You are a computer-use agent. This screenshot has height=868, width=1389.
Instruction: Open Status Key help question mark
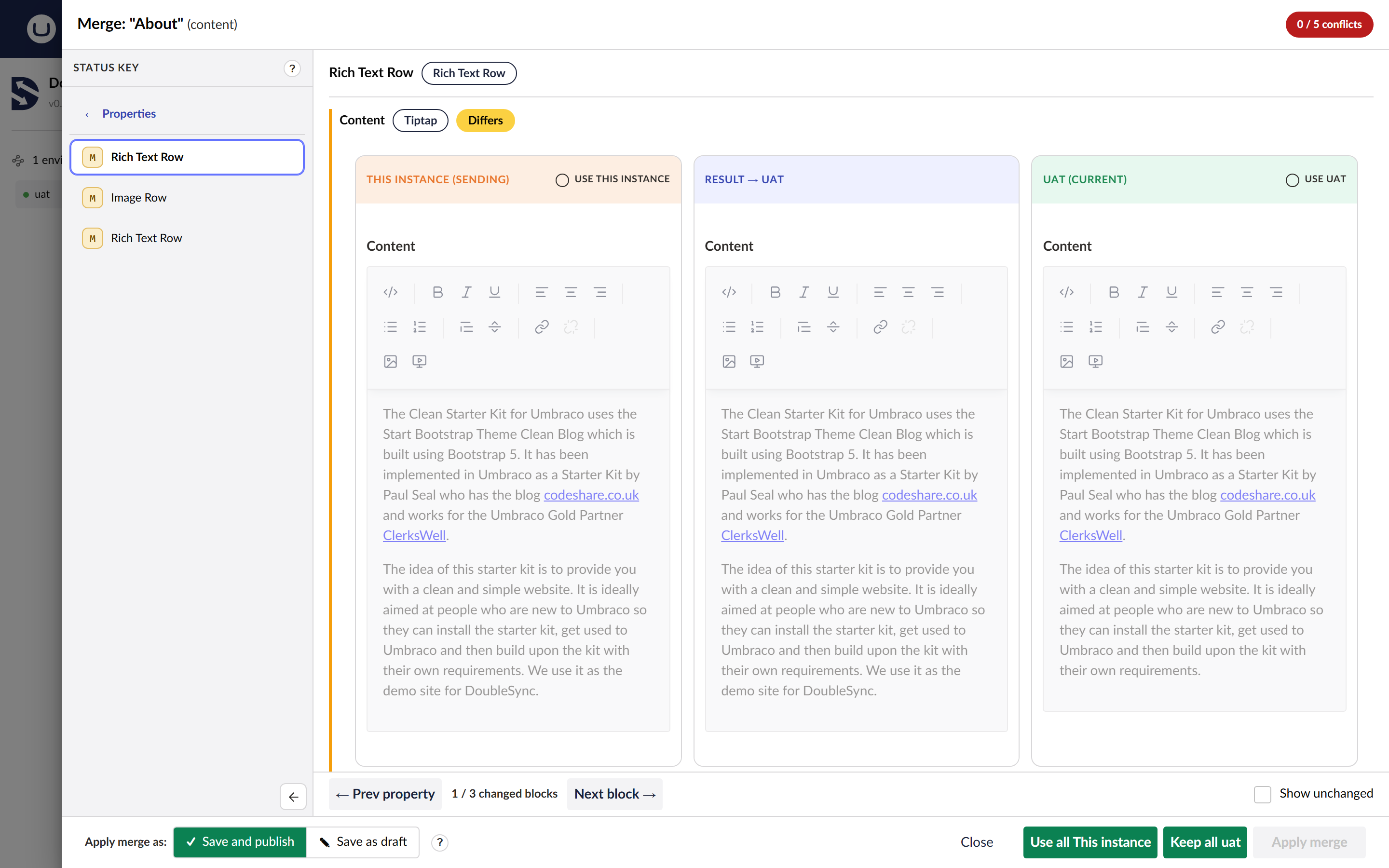pyautogui.click(x=292, y=68)
